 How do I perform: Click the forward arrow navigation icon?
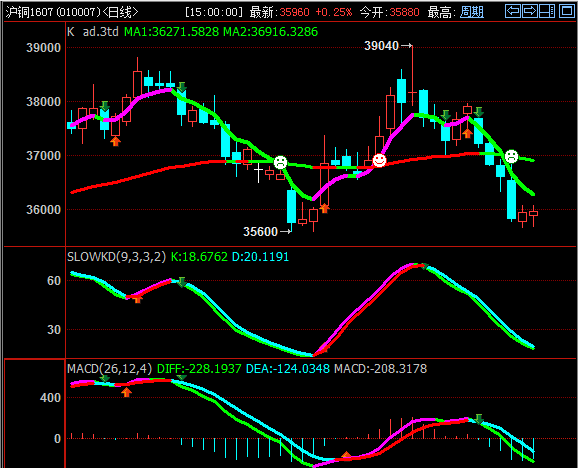530,11
